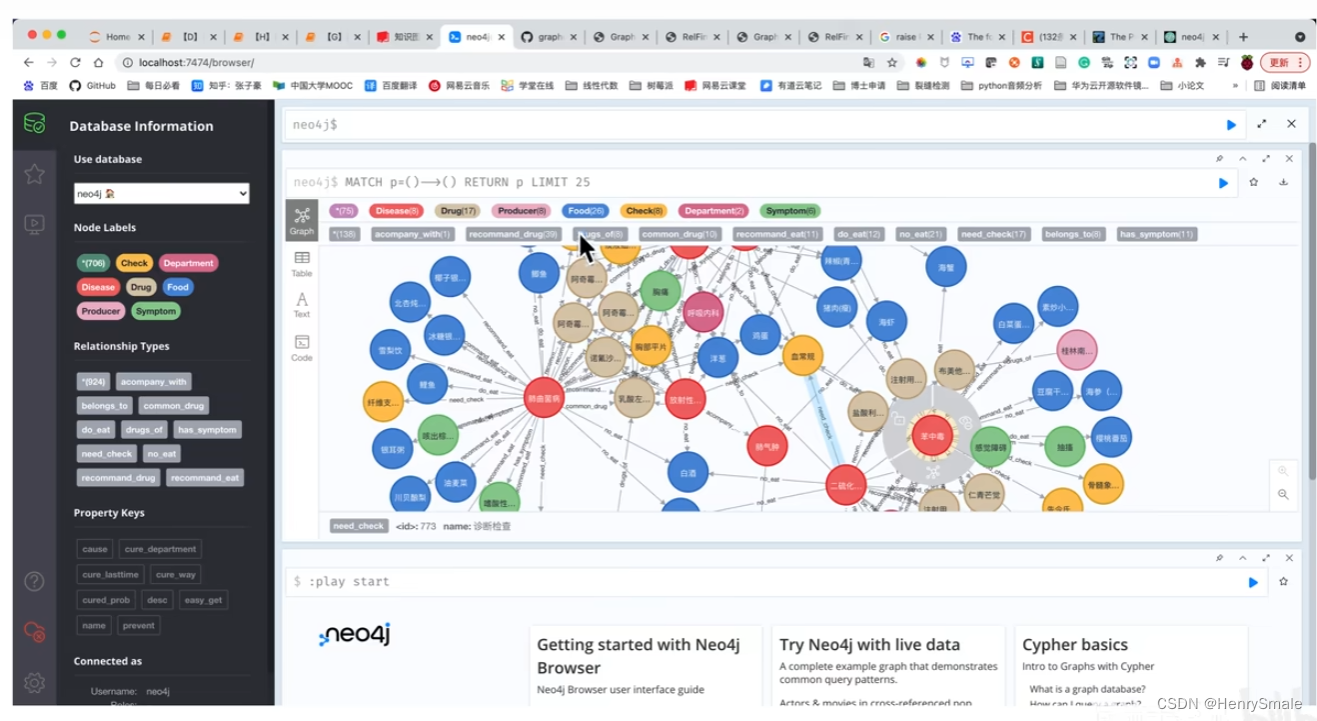Select the acompany_with relationship type in the sidebar
1317x721 pixels.
[153, 382]
